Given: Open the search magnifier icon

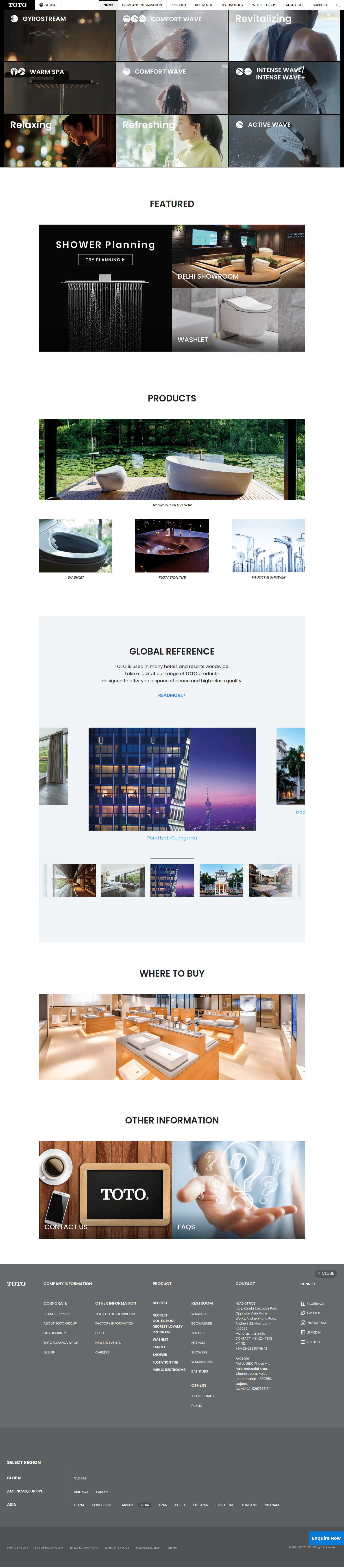Looking at the screenshot, I should click(x=338, y=5).
